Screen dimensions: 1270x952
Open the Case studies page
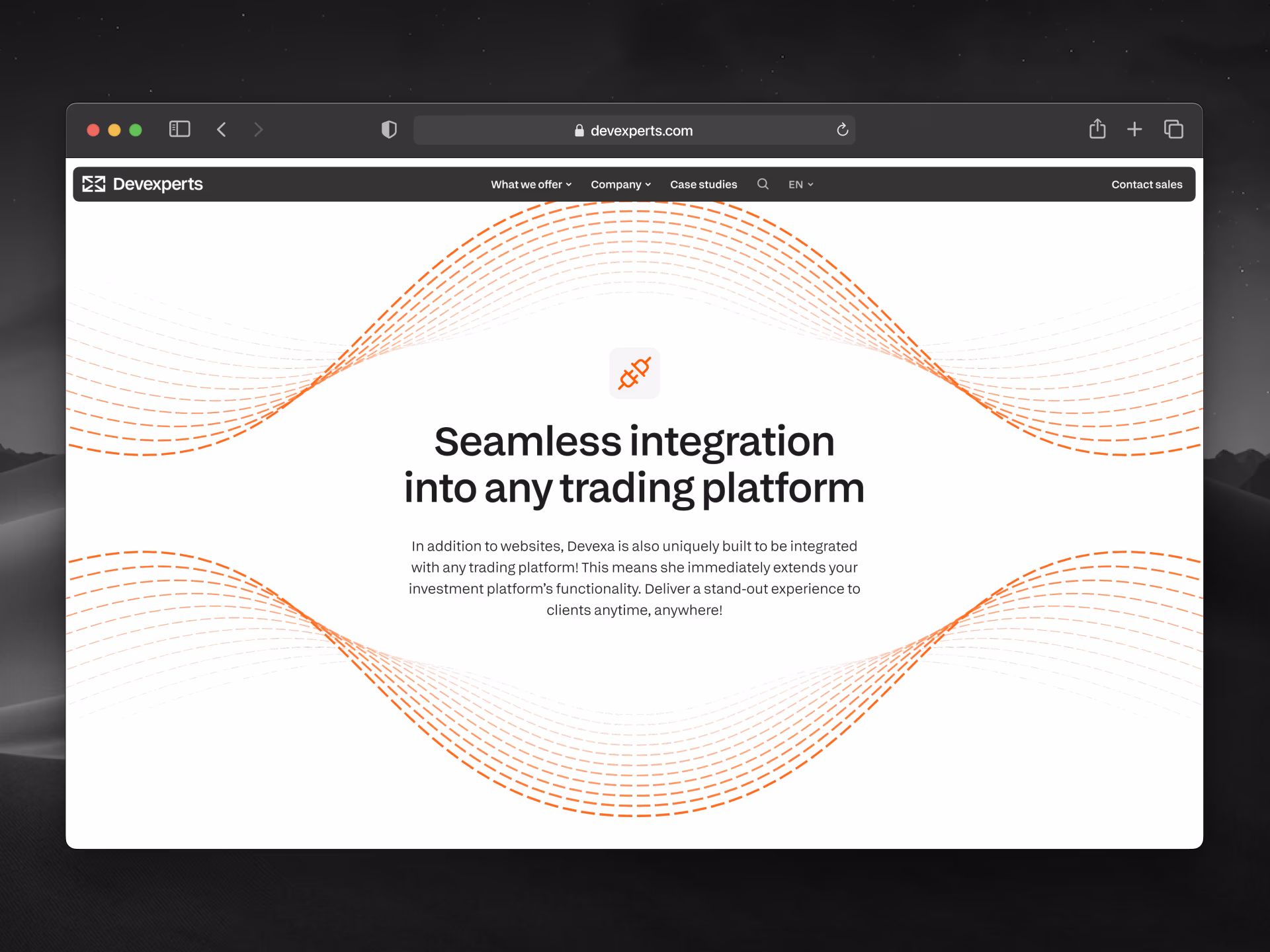[703, 184]
